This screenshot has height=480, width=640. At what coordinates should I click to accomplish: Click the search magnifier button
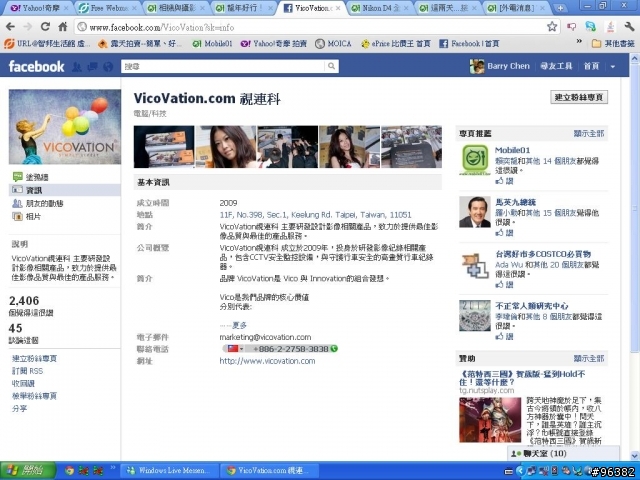332,66
